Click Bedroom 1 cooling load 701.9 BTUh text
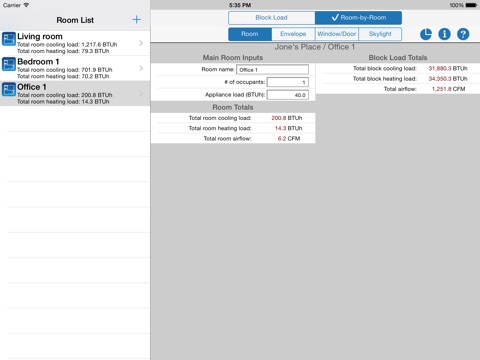The image size is (480, 360). [x=65, y=70]
